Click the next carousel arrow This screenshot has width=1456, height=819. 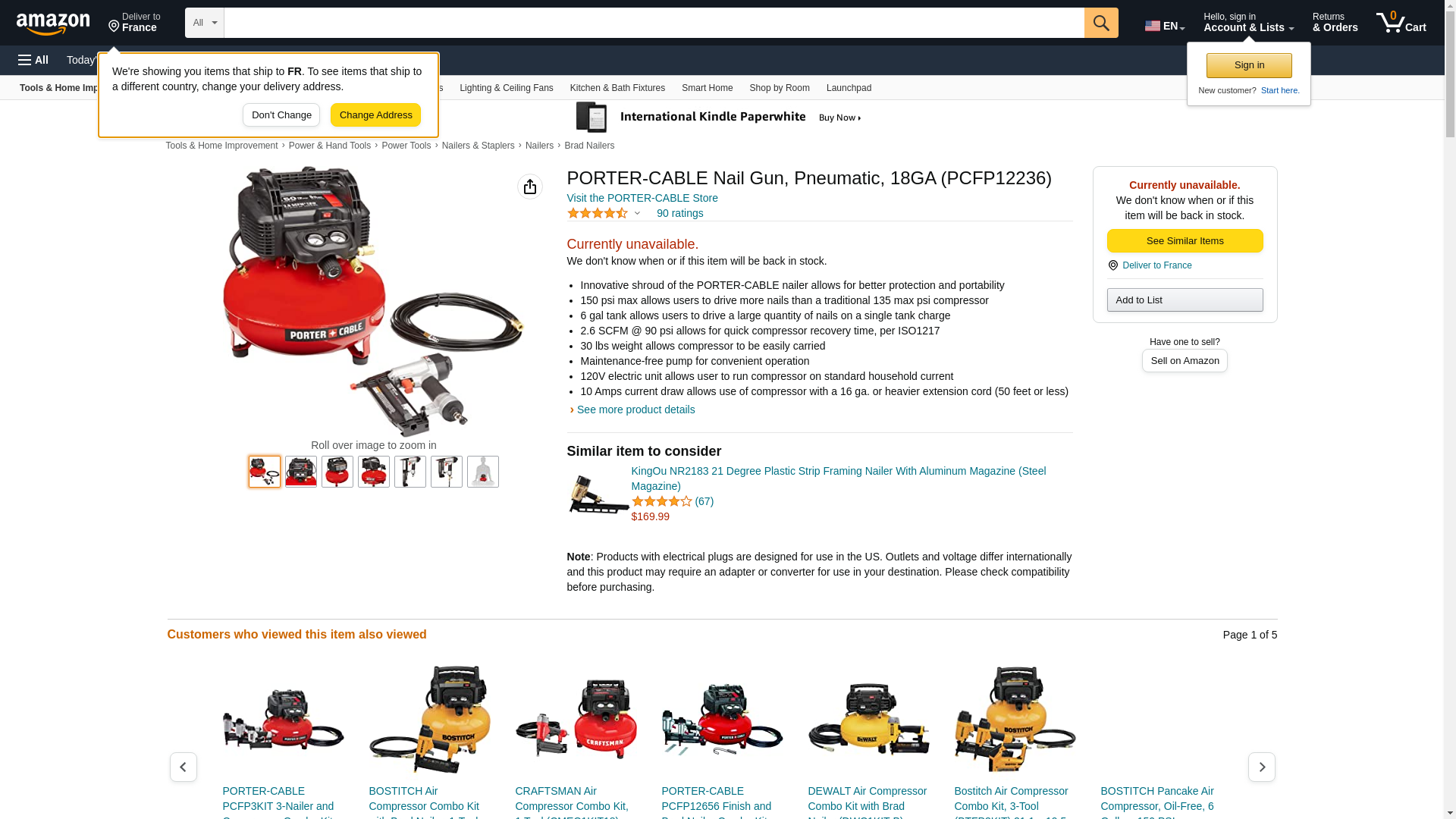pos(1261,767)
